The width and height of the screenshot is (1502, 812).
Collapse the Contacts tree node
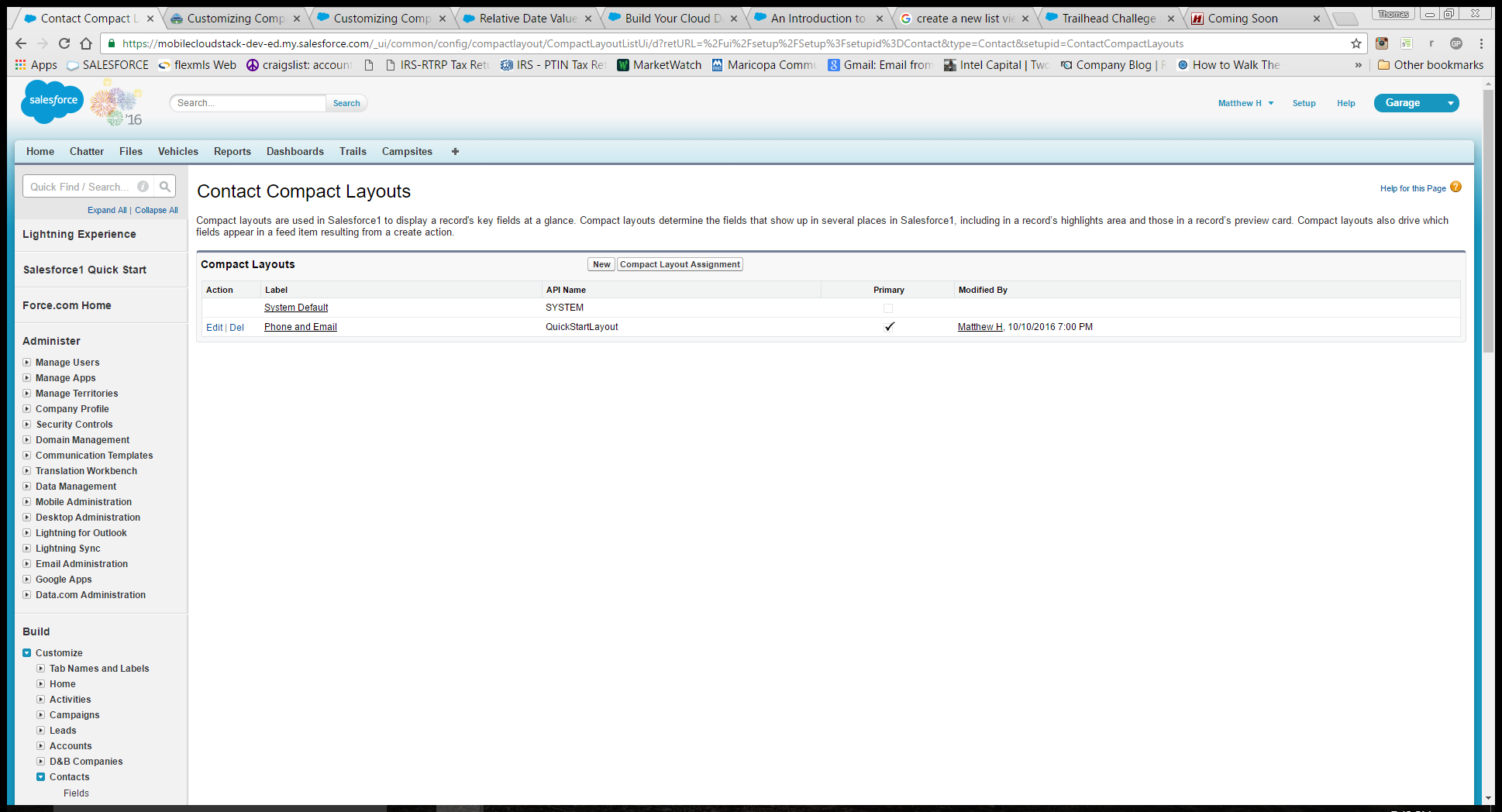pos(41,777)
